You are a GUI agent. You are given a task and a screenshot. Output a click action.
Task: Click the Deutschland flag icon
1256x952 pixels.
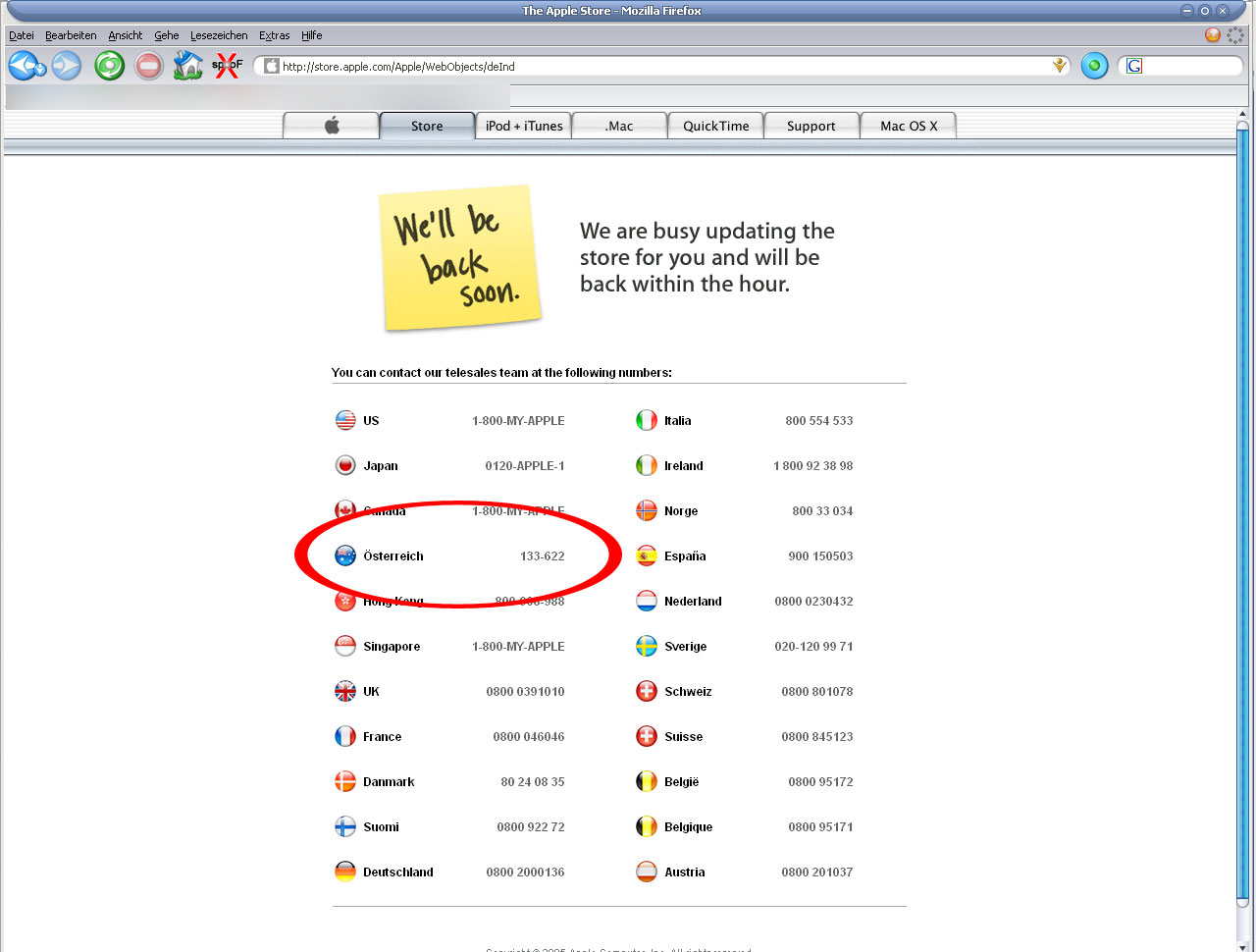345,872
